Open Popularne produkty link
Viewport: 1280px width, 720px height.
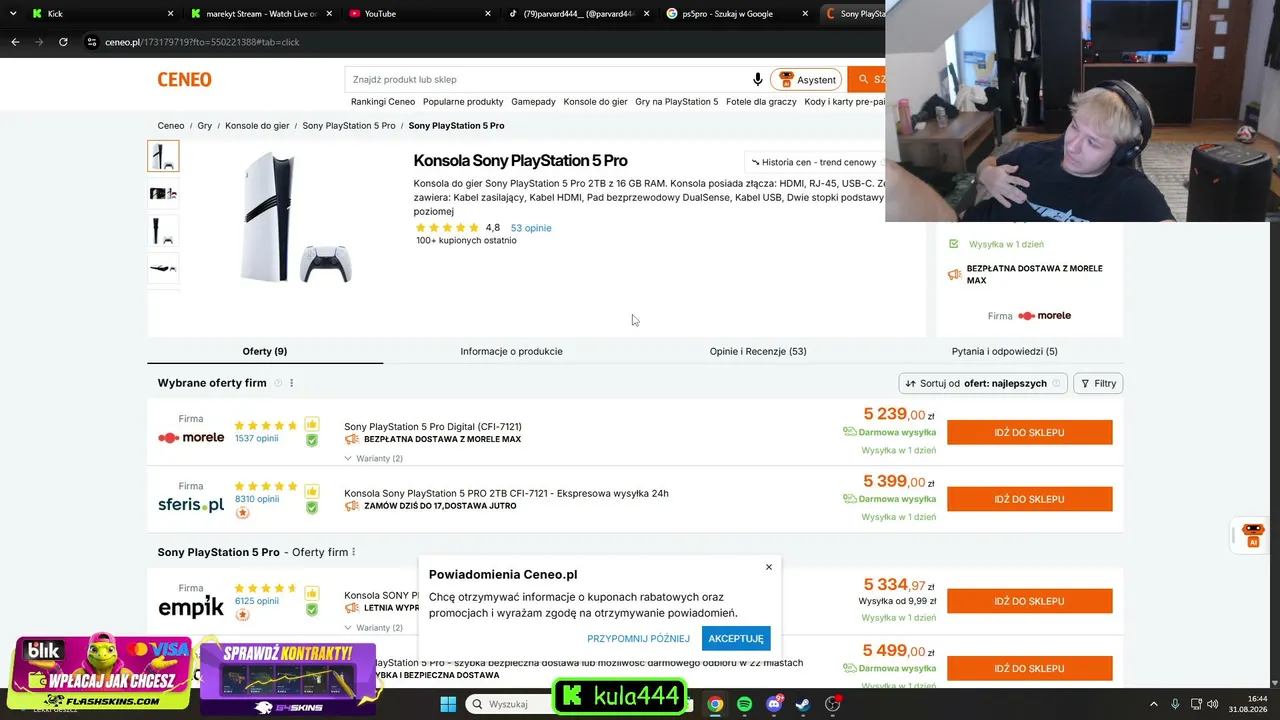point(463,102)
